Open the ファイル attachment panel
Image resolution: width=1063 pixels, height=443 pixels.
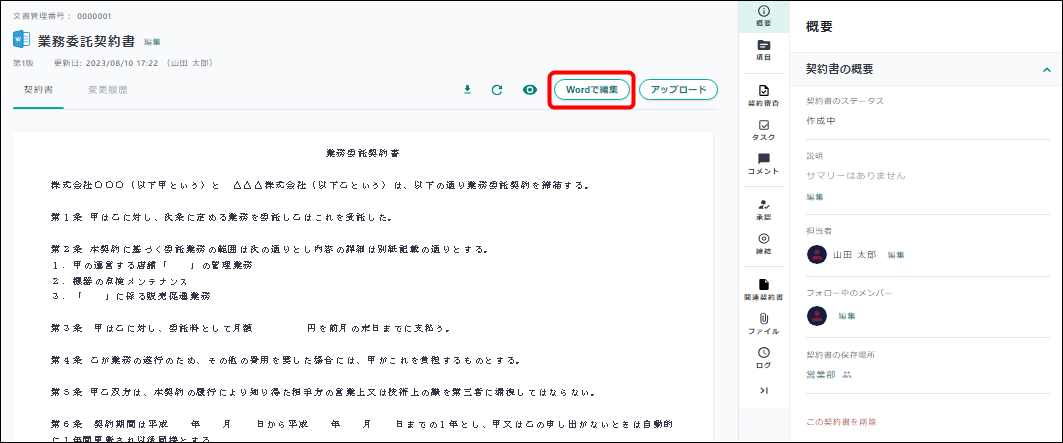coord(764,323)
